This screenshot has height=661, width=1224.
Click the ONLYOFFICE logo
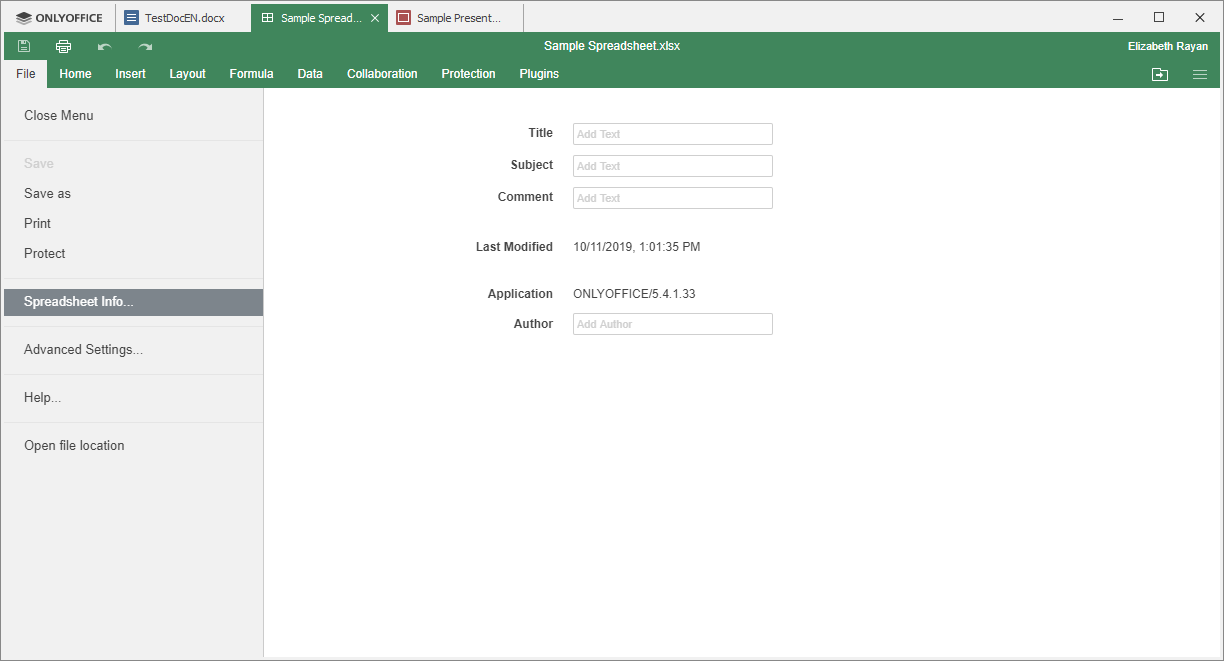tap(57, 17)
